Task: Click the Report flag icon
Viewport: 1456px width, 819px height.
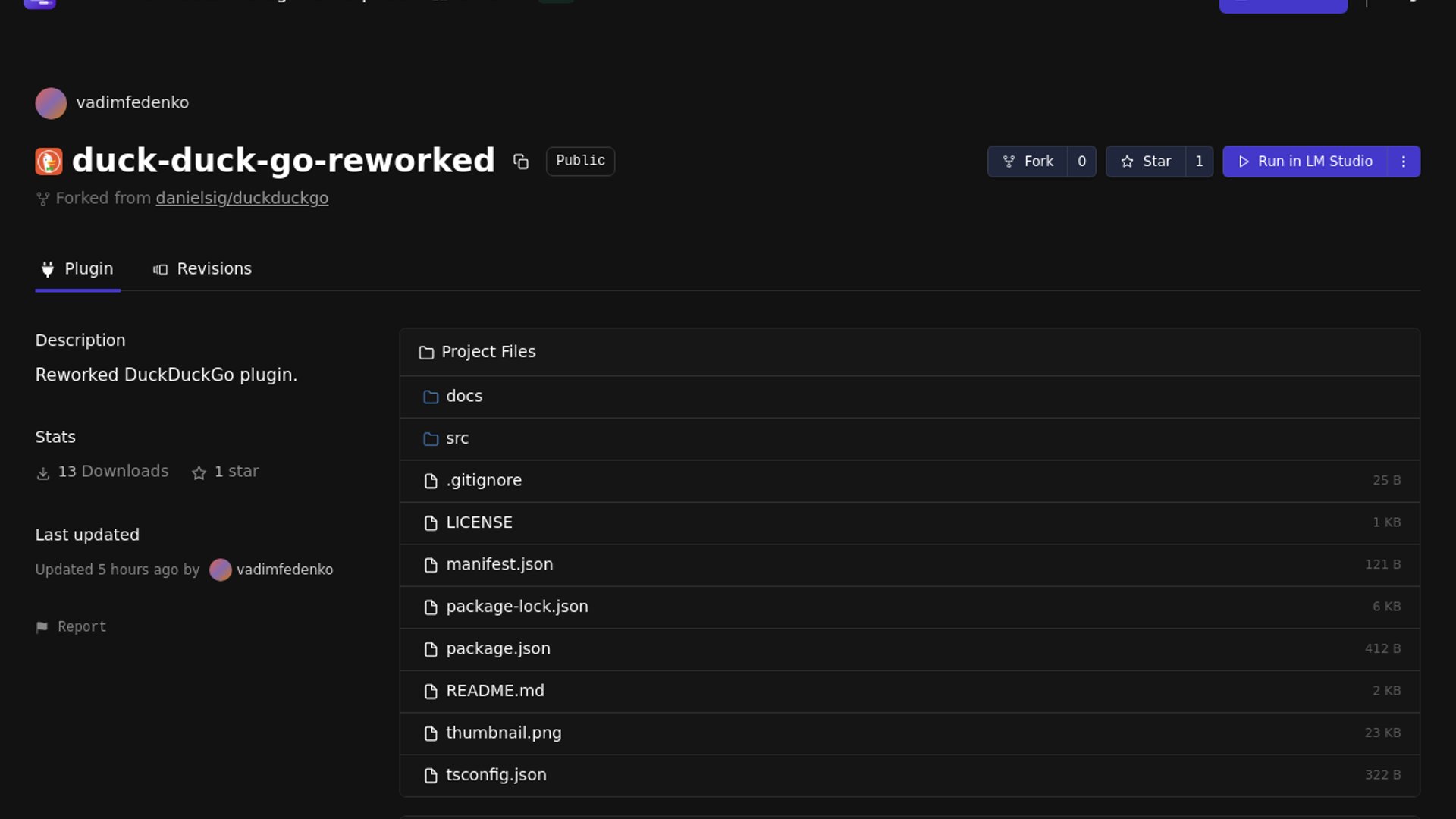Action: (42, 627)
